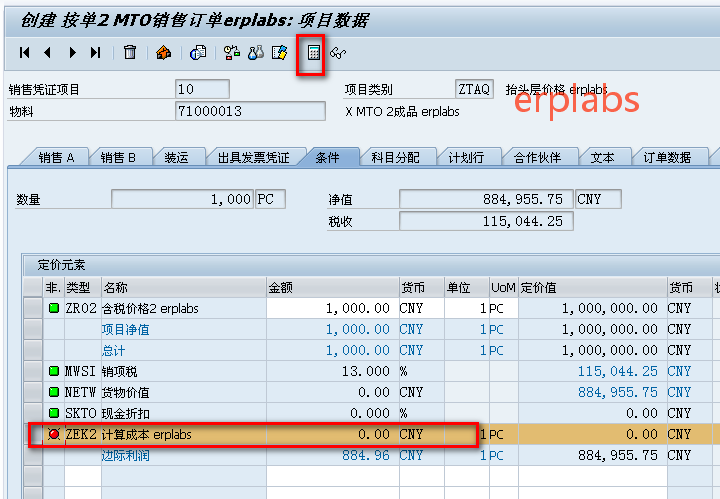Select row selector for ZEK2 row
Screen dimensions: 720x499
click(33, 434)
